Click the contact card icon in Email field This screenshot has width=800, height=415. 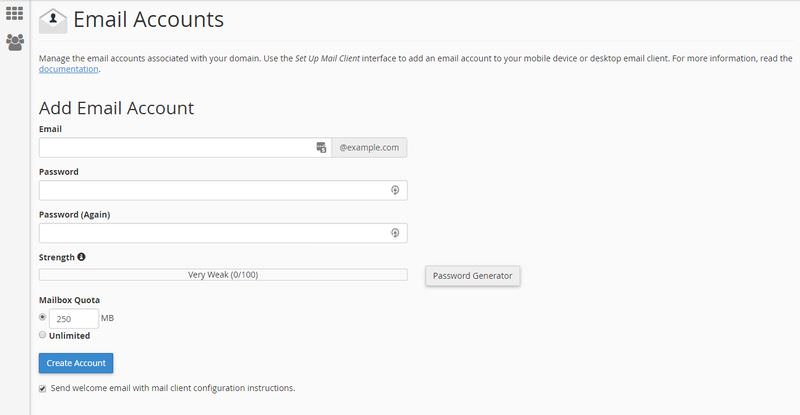[321, 148]
